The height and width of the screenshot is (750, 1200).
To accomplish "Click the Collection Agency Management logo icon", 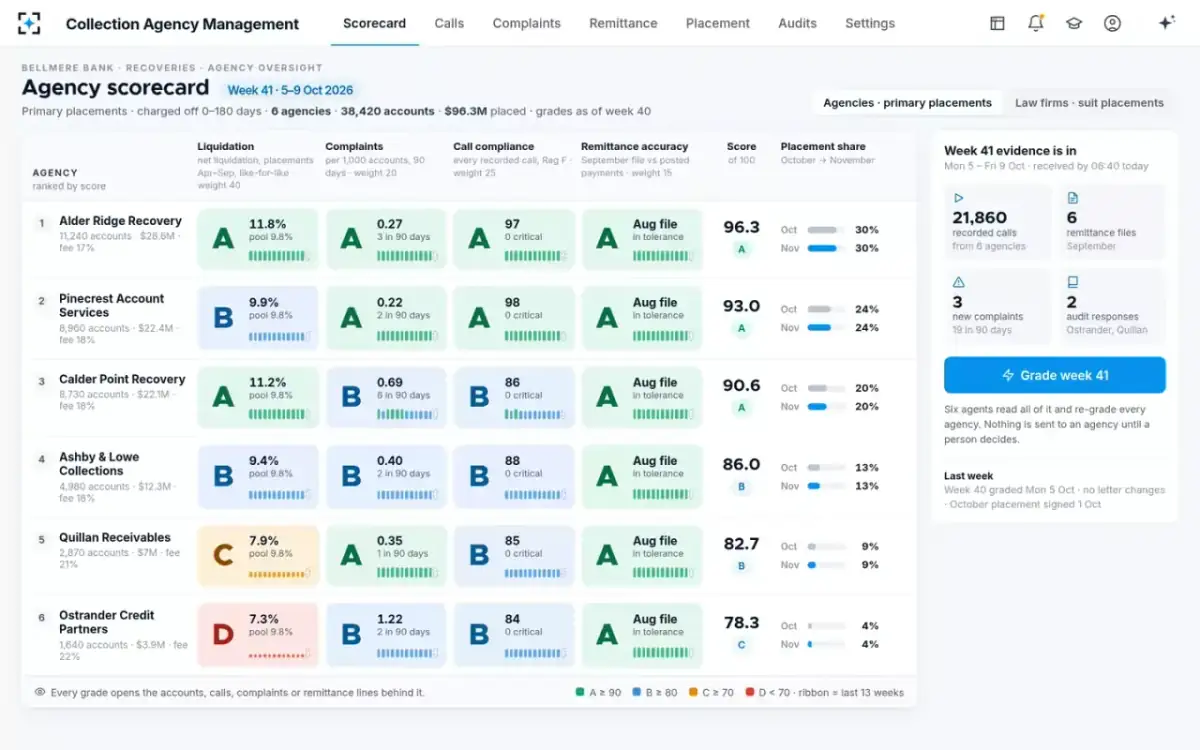I will point(30,23).
